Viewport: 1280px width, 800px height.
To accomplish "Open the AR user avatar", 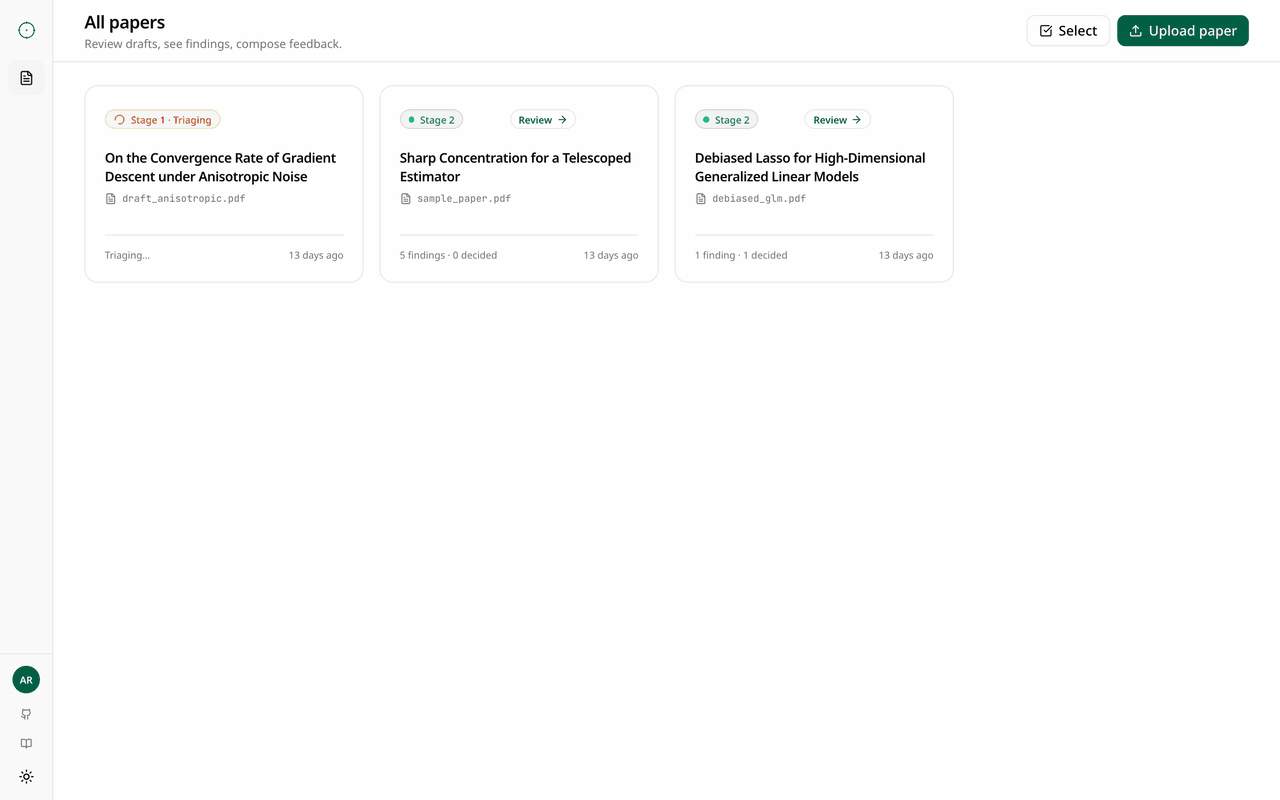I will [x=26, y=680].
